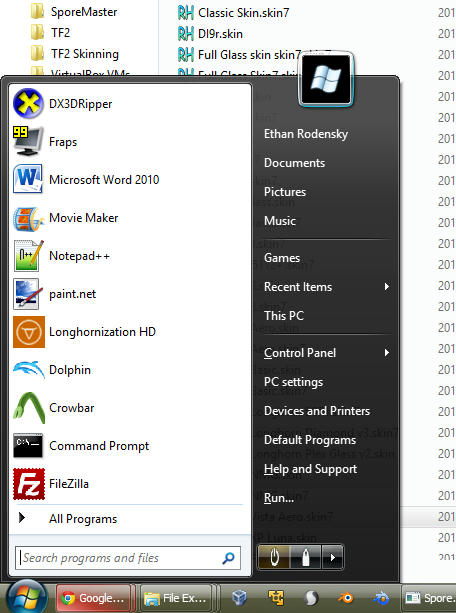Open Devices and Printers
The image size is (456, 613).
pyautogui.click(x=317, y=411)
